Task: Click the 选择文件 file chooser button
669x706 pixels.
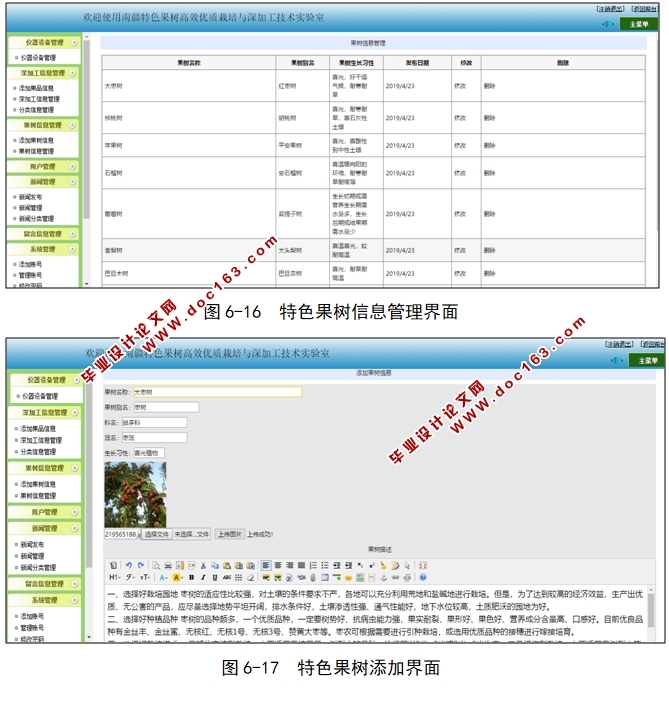Action: coord(157,534)
